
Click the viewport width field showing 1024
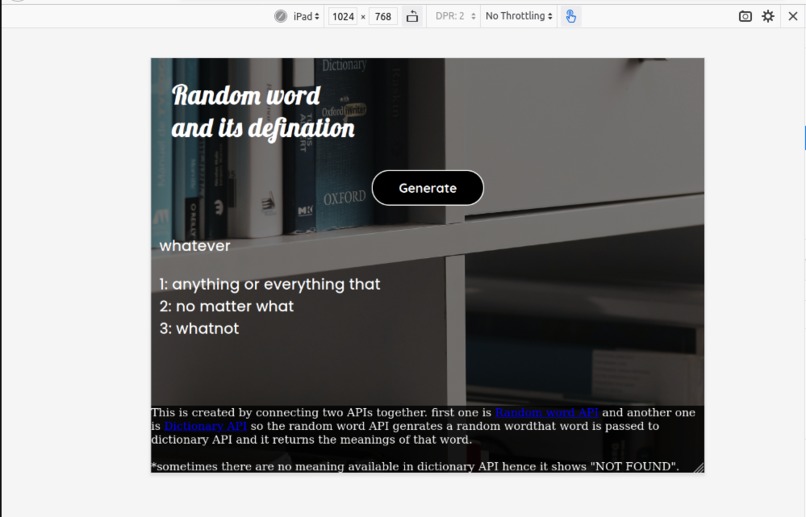(x=343, y=16)
